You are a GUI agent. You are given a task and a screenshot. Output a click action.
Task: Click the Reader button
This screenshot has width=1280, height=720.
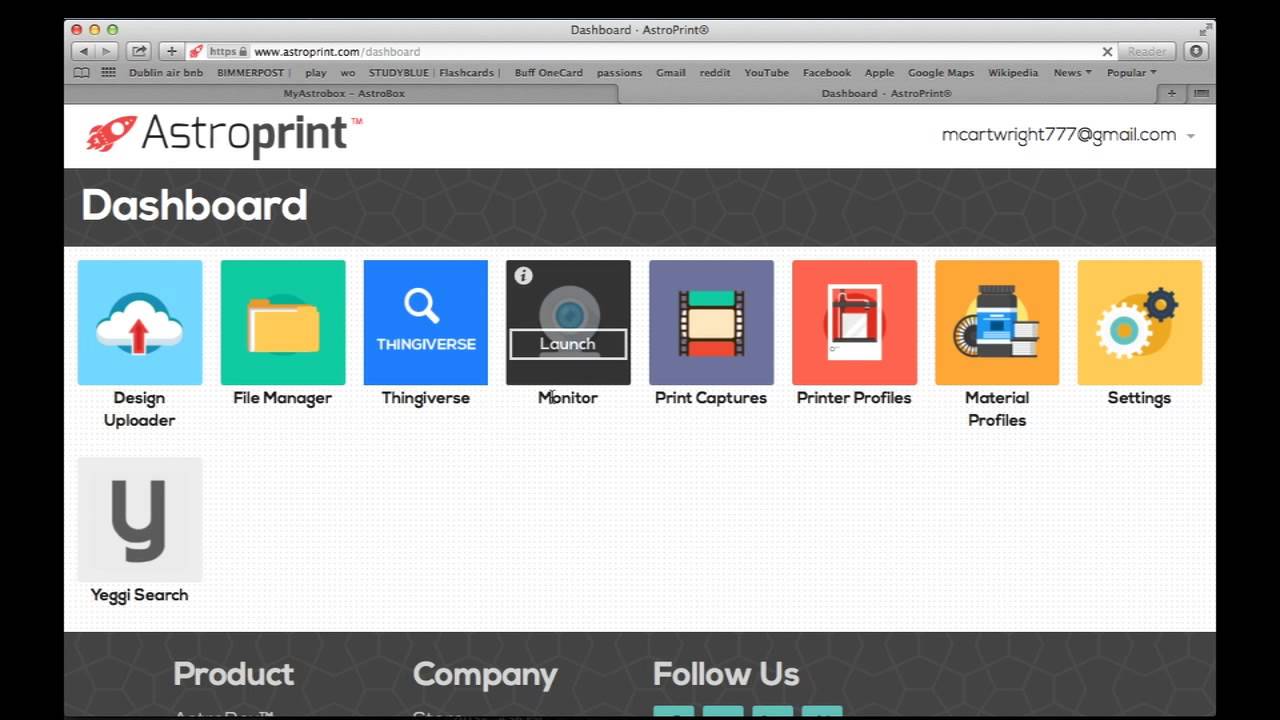tap(1147, 51)
